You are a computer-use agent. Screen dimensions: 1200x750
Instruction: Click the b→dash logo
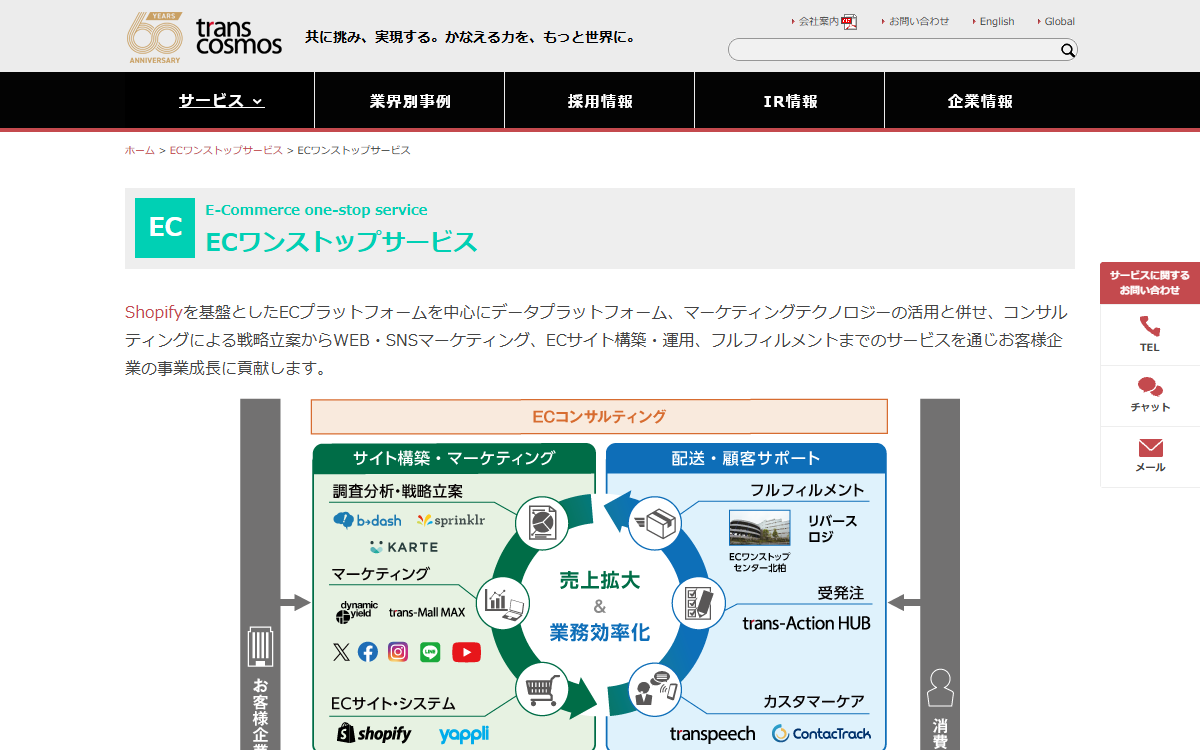click(367, 520)
